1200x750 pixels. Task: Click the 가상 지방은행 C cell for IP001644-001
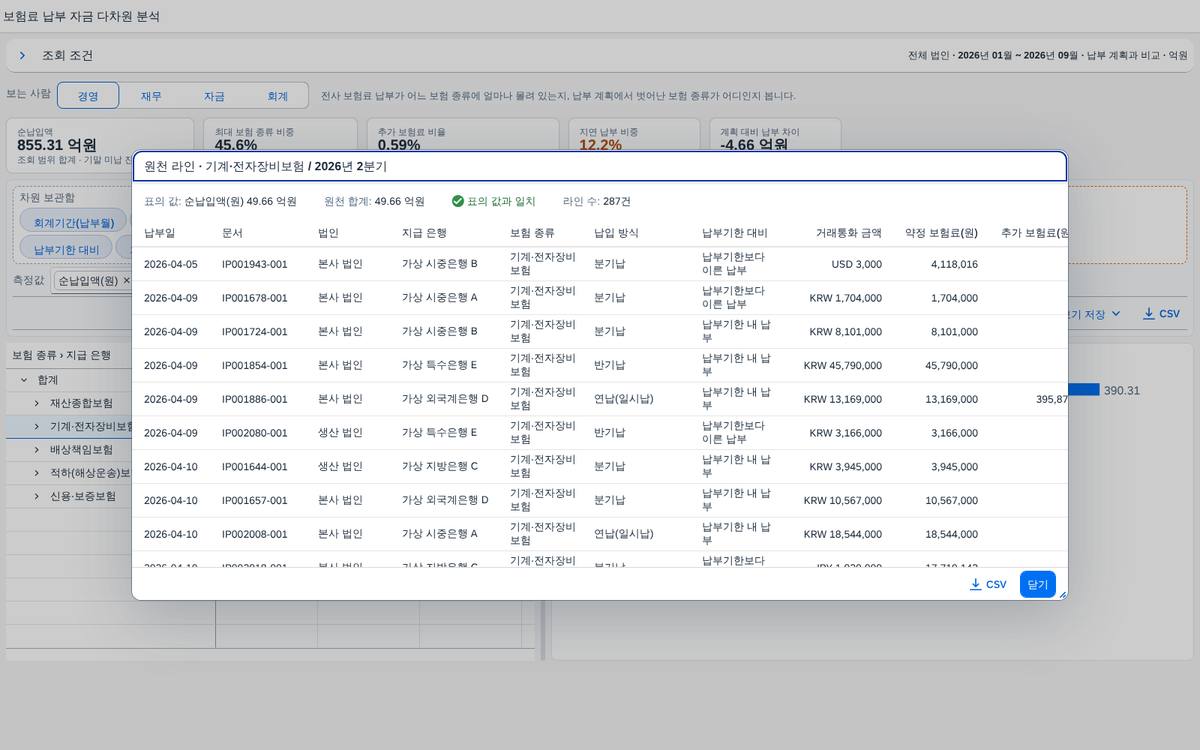(440, 467)
